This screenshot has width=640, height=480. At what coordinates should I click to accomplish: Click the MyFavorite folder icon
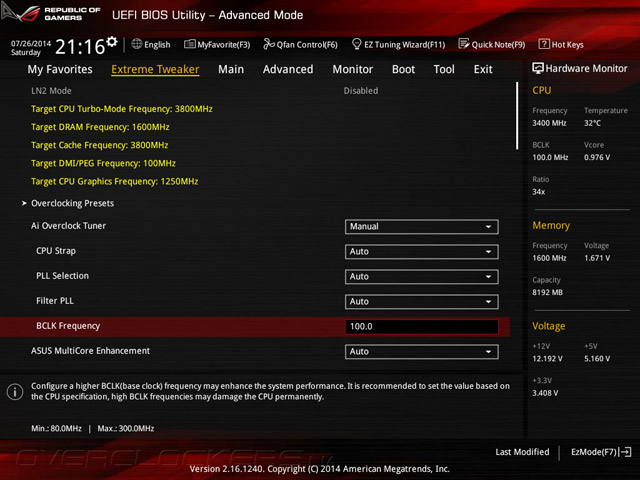(189, 44)
